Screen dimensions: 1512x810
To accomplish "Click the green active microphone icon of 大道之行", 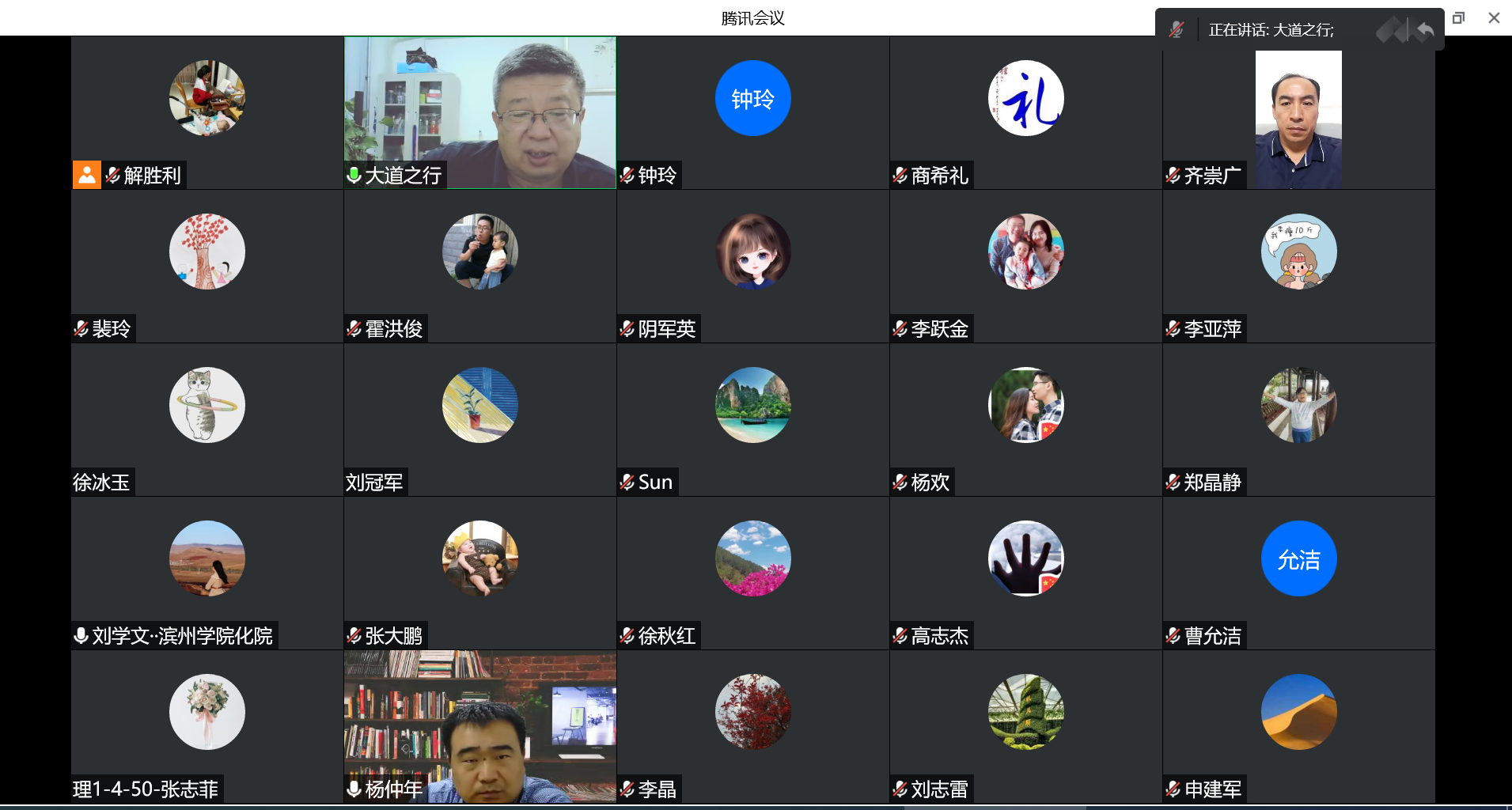I will (x=354, y=175).
